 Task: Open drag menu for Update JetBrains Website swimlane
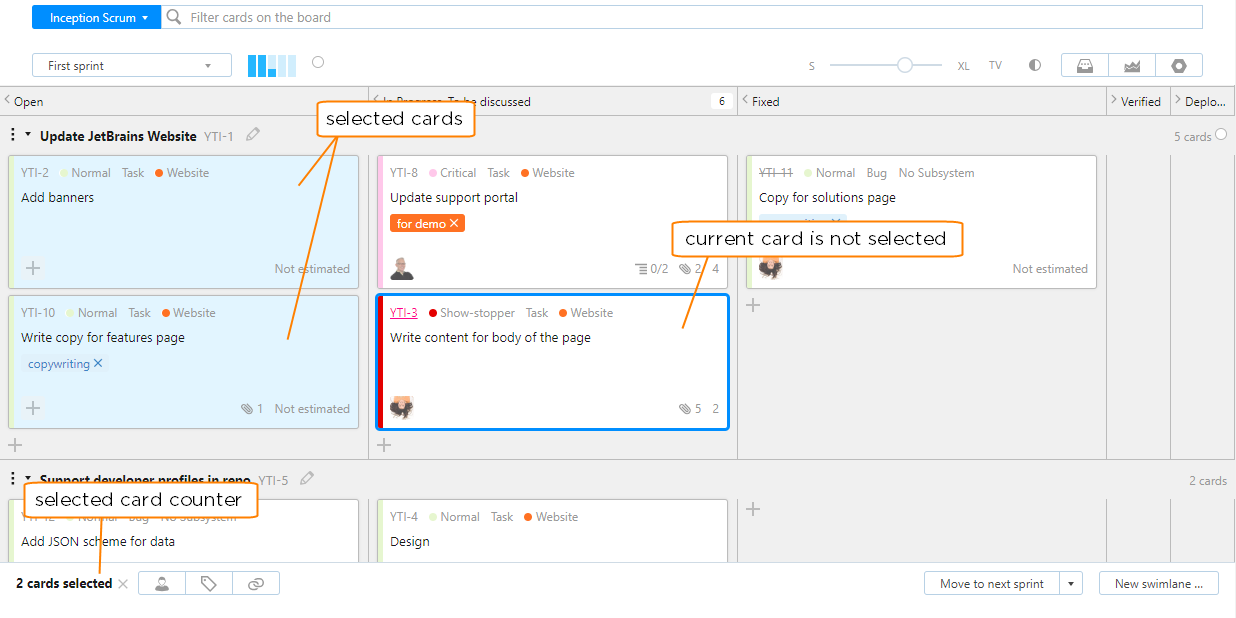click(12, 135)
